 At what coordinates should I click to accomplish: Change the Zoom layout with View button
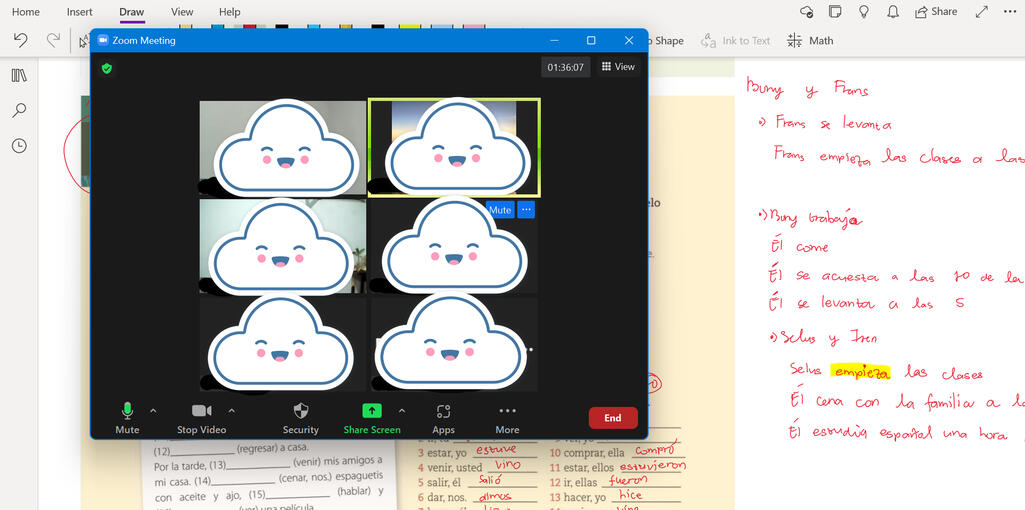(x=617, y=67)
